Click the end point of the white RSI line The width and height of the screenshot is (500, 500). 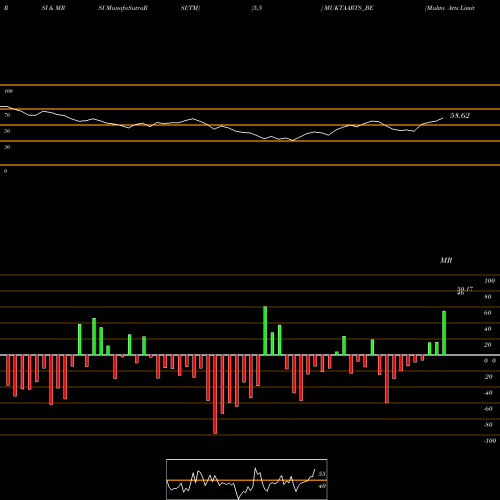[443, 118]
